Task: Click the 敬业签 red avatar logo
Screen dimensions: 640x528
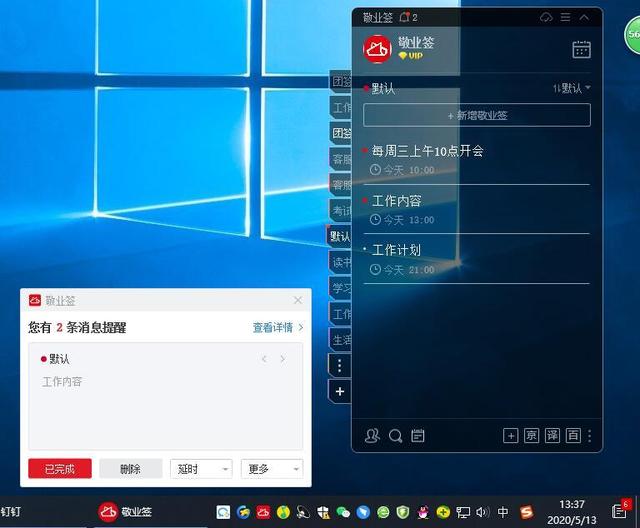Action: (377, 49)
